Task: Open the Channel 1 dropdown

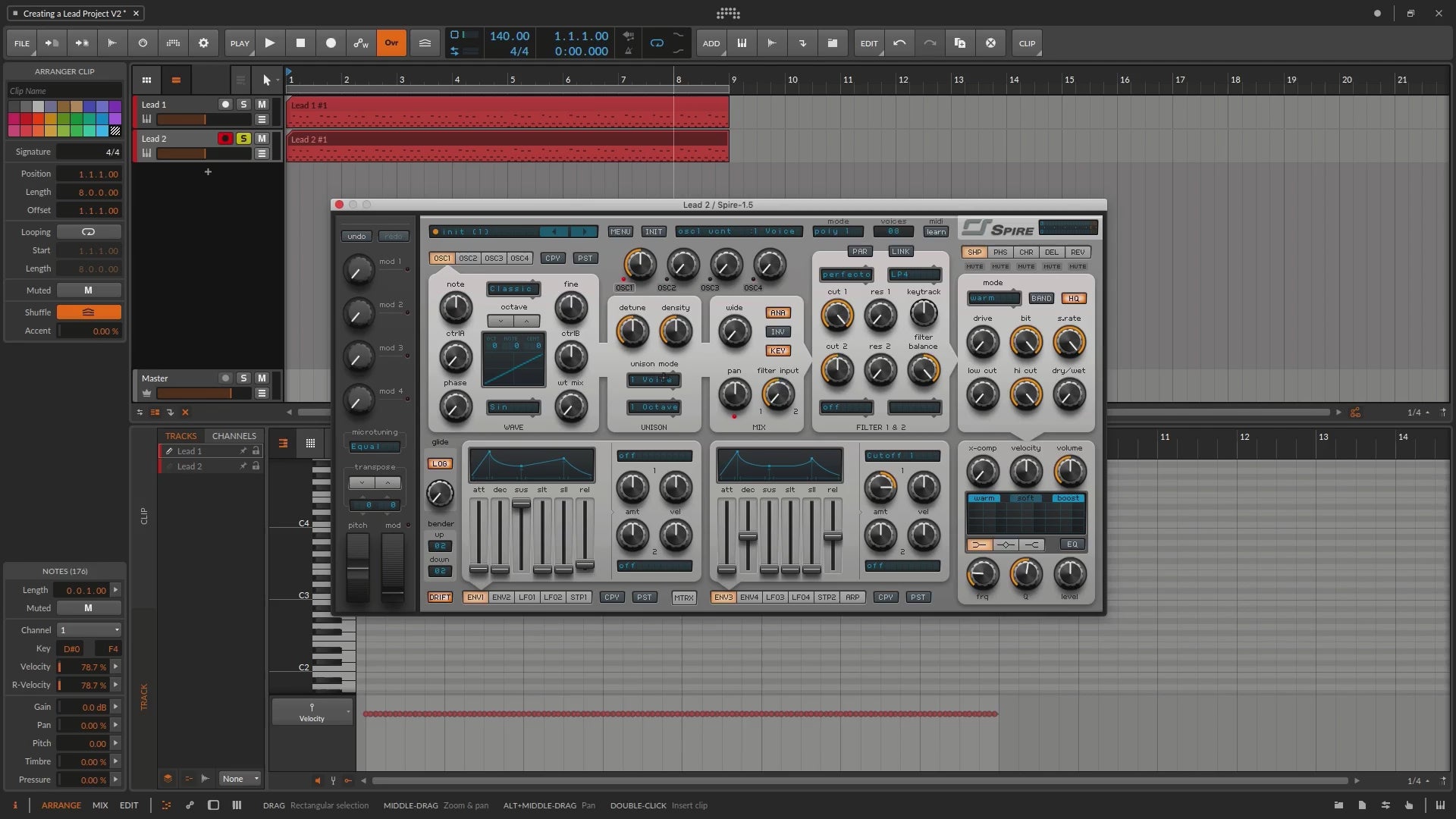Action: (89, 630)
